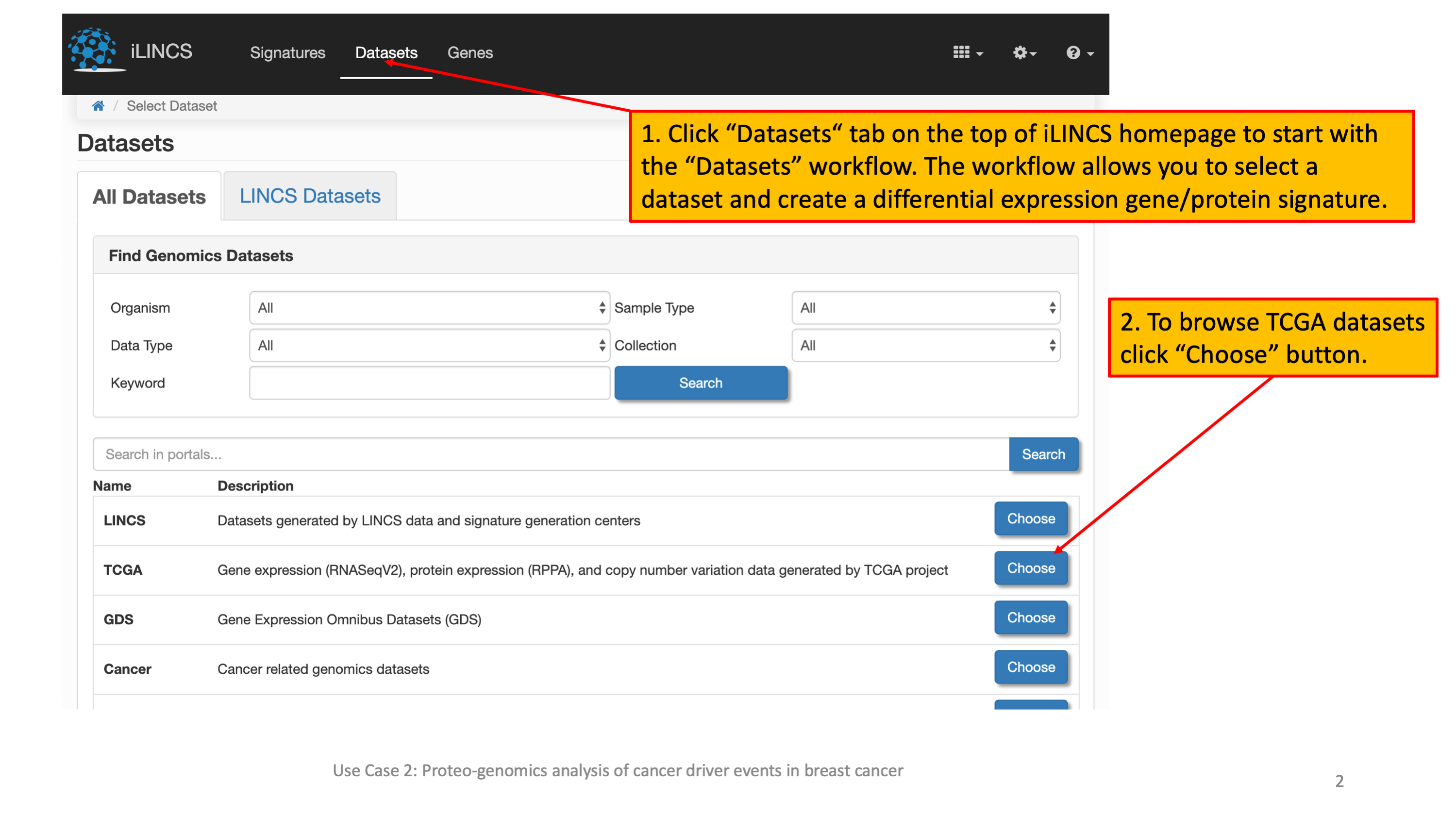Click the Search in portals field

click(551, 454)
